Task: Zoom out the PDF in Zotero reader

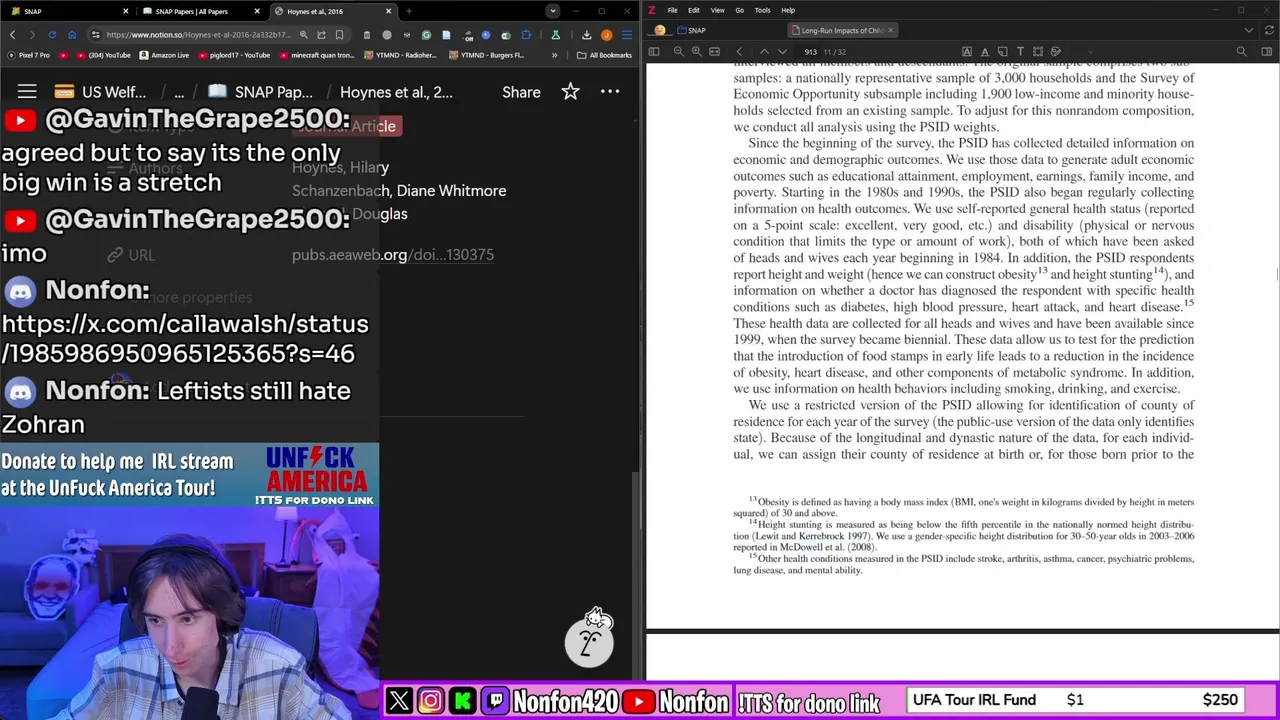Action: 678,52
